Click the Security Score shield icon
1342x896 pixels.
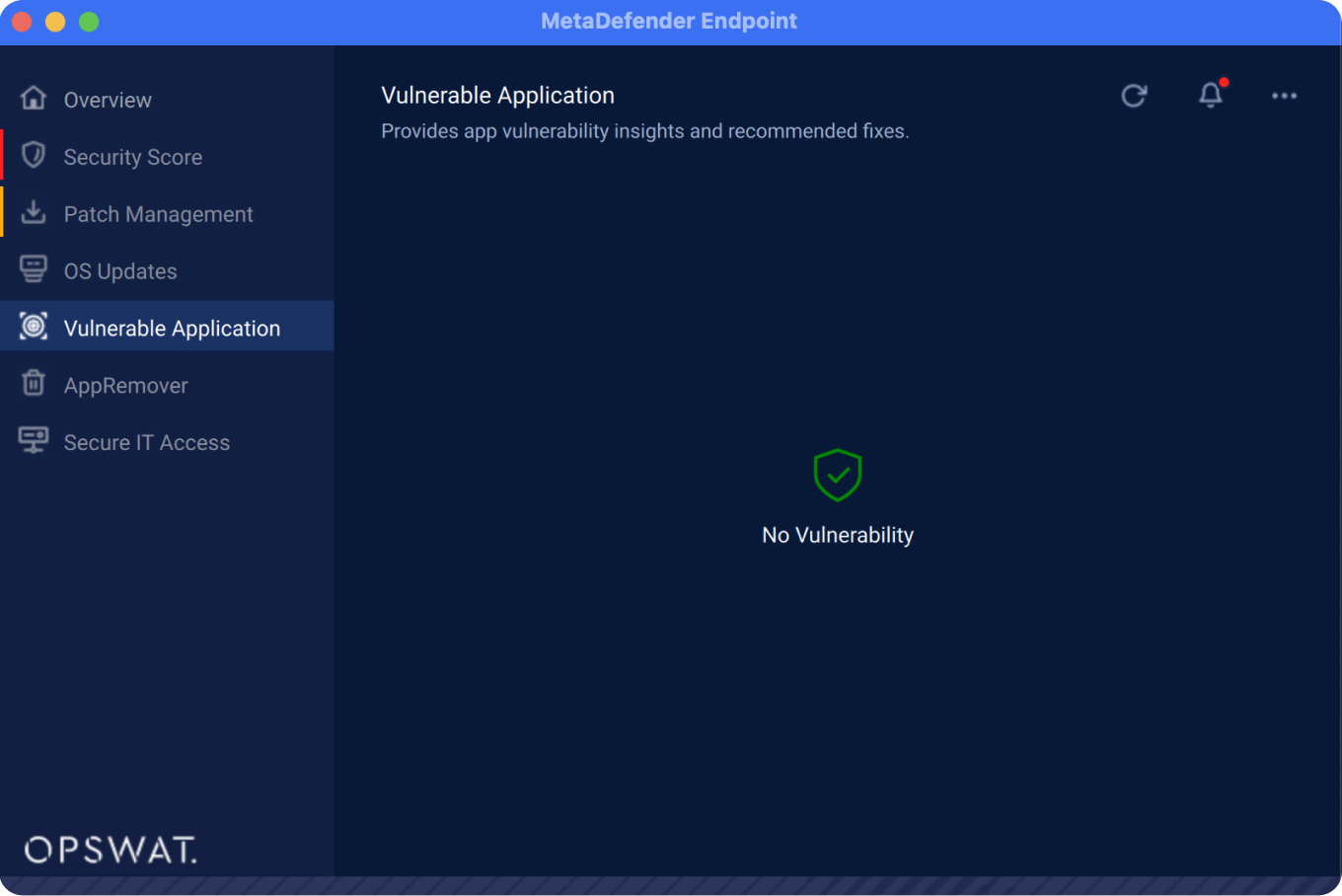coord(34,156)
